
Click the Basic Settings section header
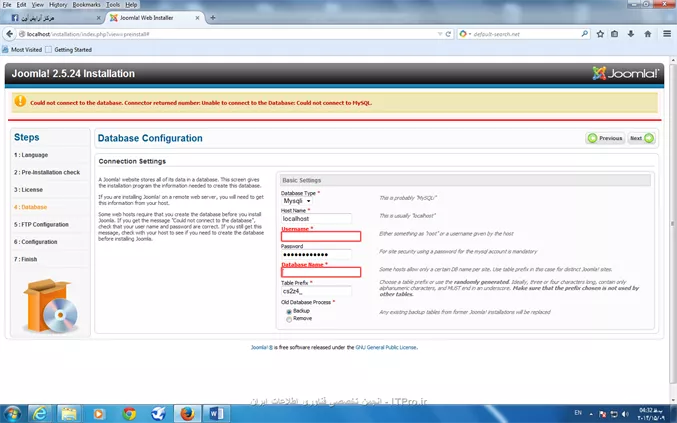(465, 180)
